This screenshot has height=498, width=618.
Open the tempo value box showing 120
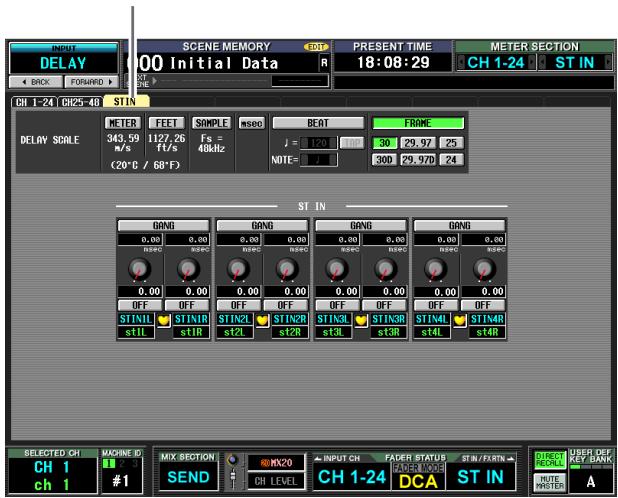(318, 143)
